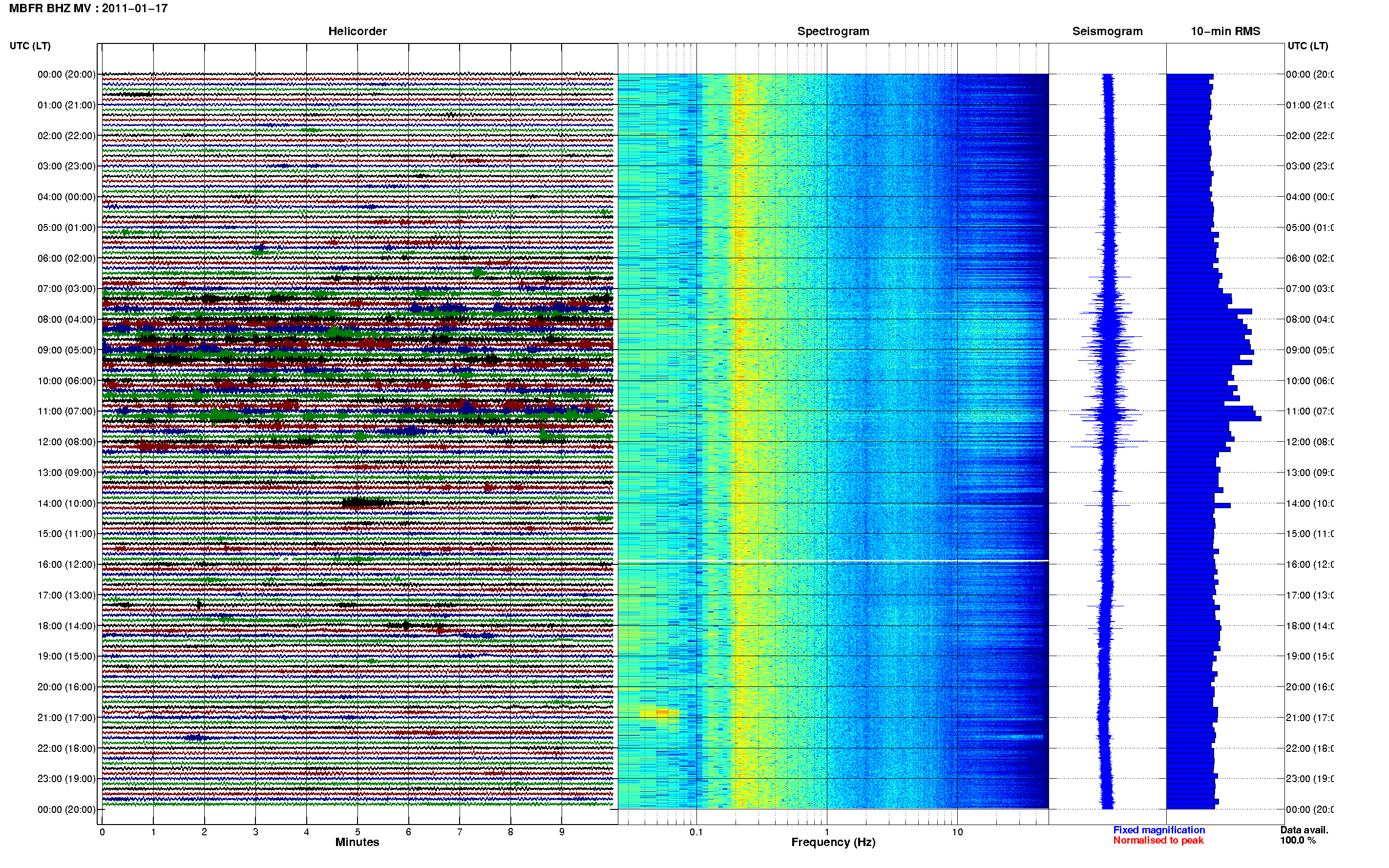Click the left time label '02:00 (22:00)'
Viewport: 1389px width, 868px height.
pos(66,136)
